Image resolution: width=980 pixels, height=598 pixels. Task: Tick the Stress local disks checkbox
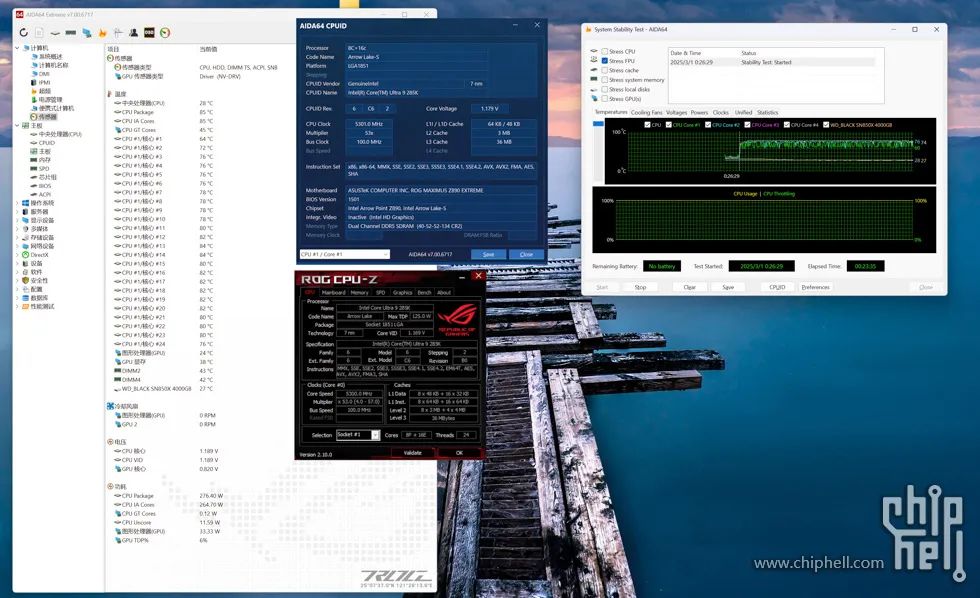pos(605,89)
